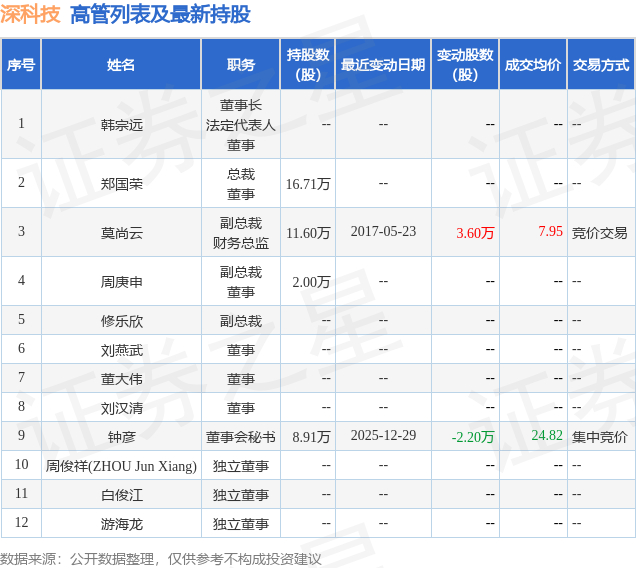Click the row number 12
This screenshot has width=636, height=568.
[x=21, y=522]
